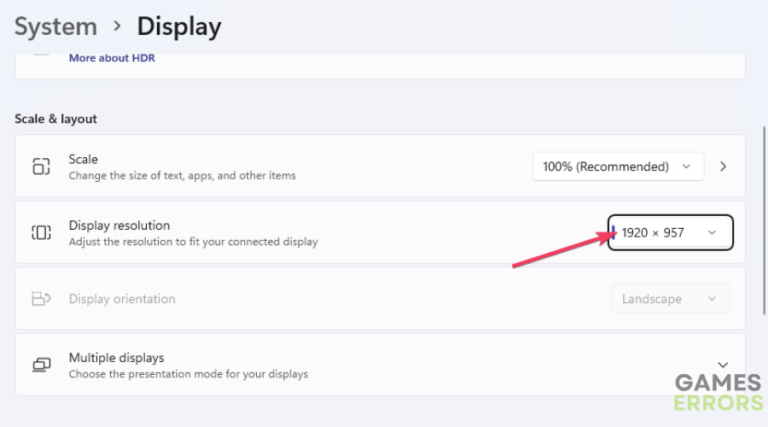The height and width of the screenshot is (427, 768).
Task: Click the Scale & layout section heading
Action: 56,119
